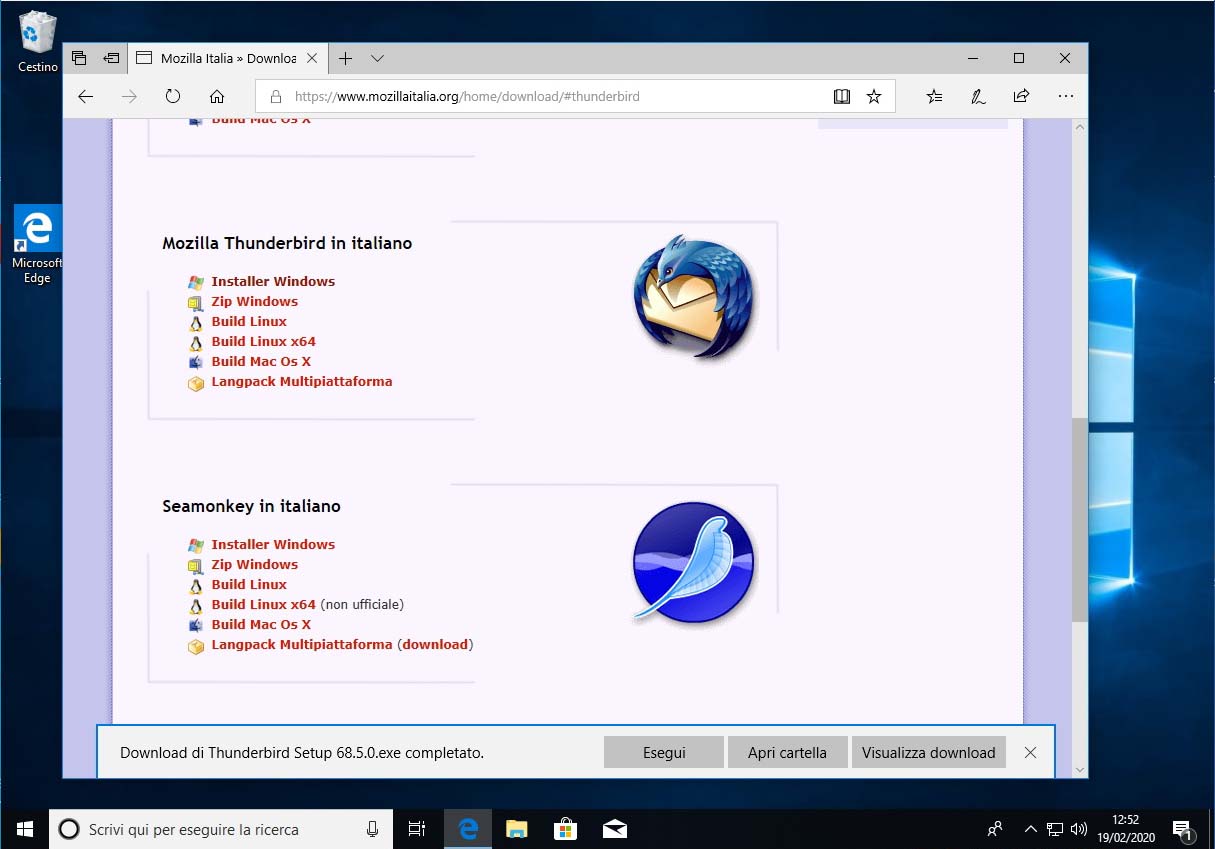Image resolution: width=1215 pixels, height=849 pixels.
Task: Set these tabs aside icon
Action: click(111, 58)
